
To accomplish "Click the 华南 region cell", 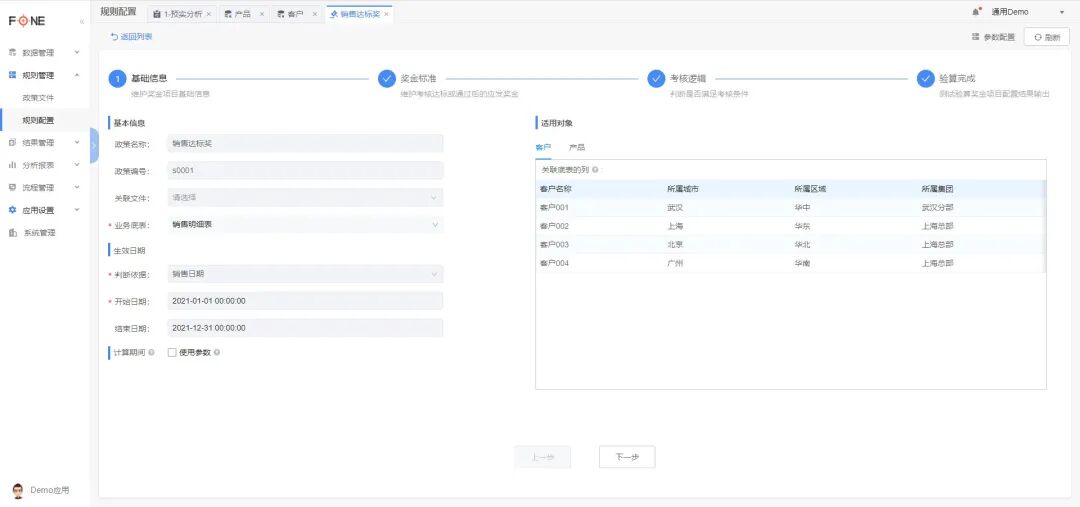I will 802,263.
